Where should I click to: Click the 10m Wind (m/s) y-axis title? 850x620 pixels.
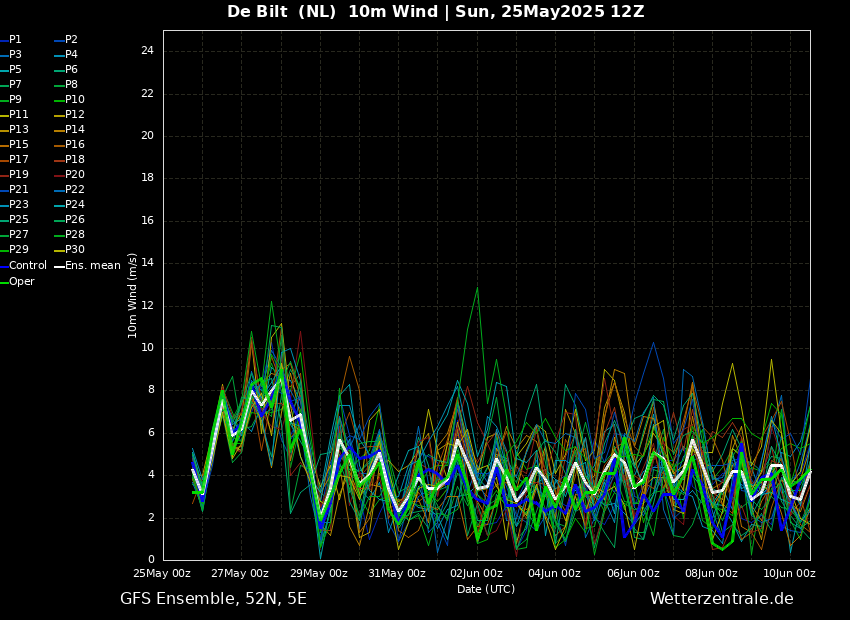[132, 295]
